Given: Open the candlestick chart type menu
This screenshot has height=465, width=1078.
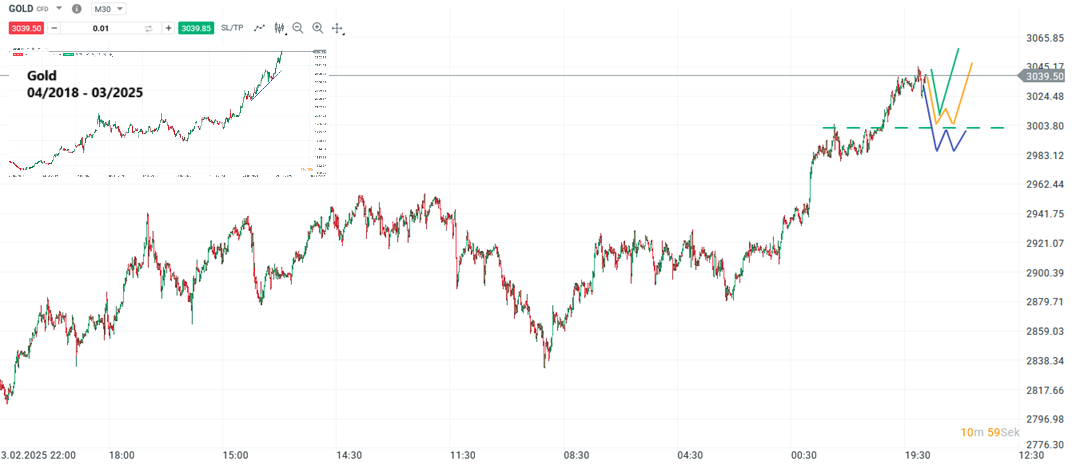Looking at the screenshot, I should (x=280, y=28).
